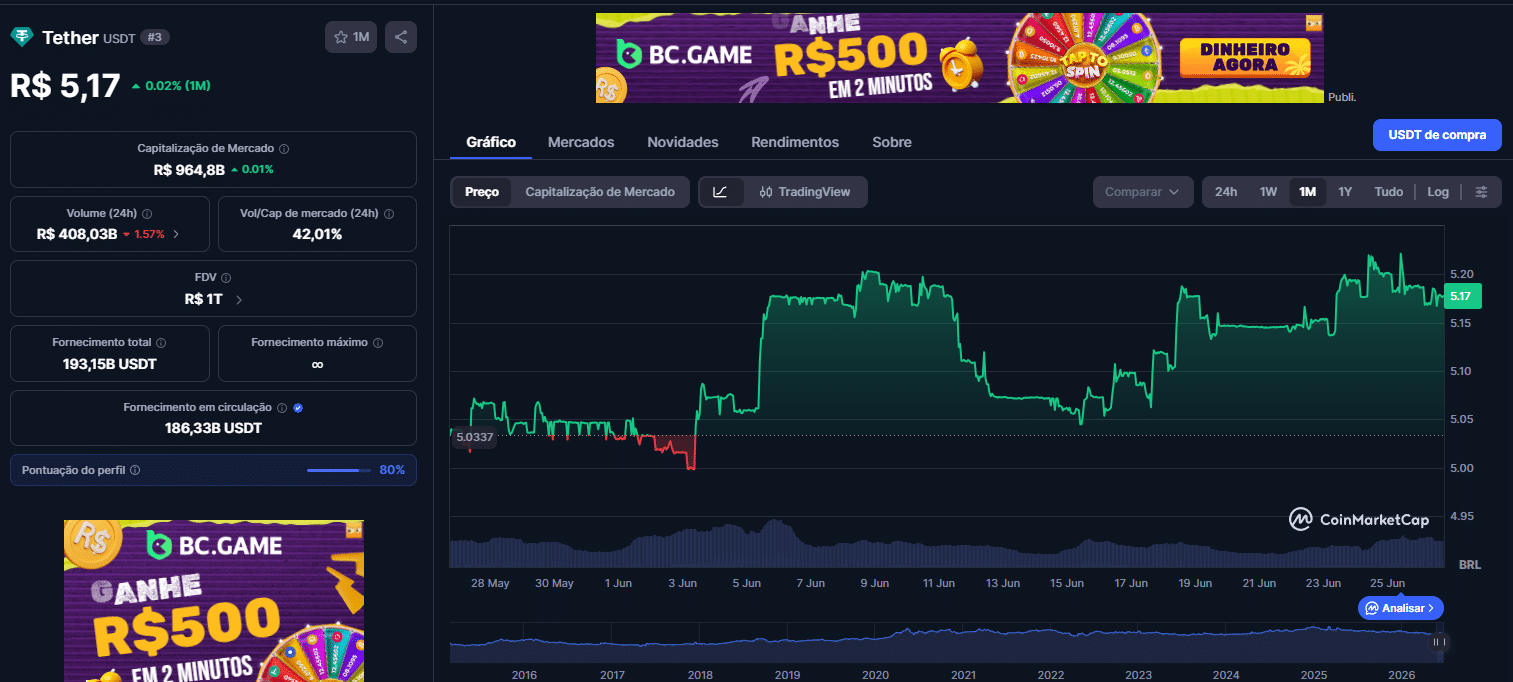This screenshot has height=682, width=1513.
Task: Select 1Y time range
Action: coord(1345,192)
